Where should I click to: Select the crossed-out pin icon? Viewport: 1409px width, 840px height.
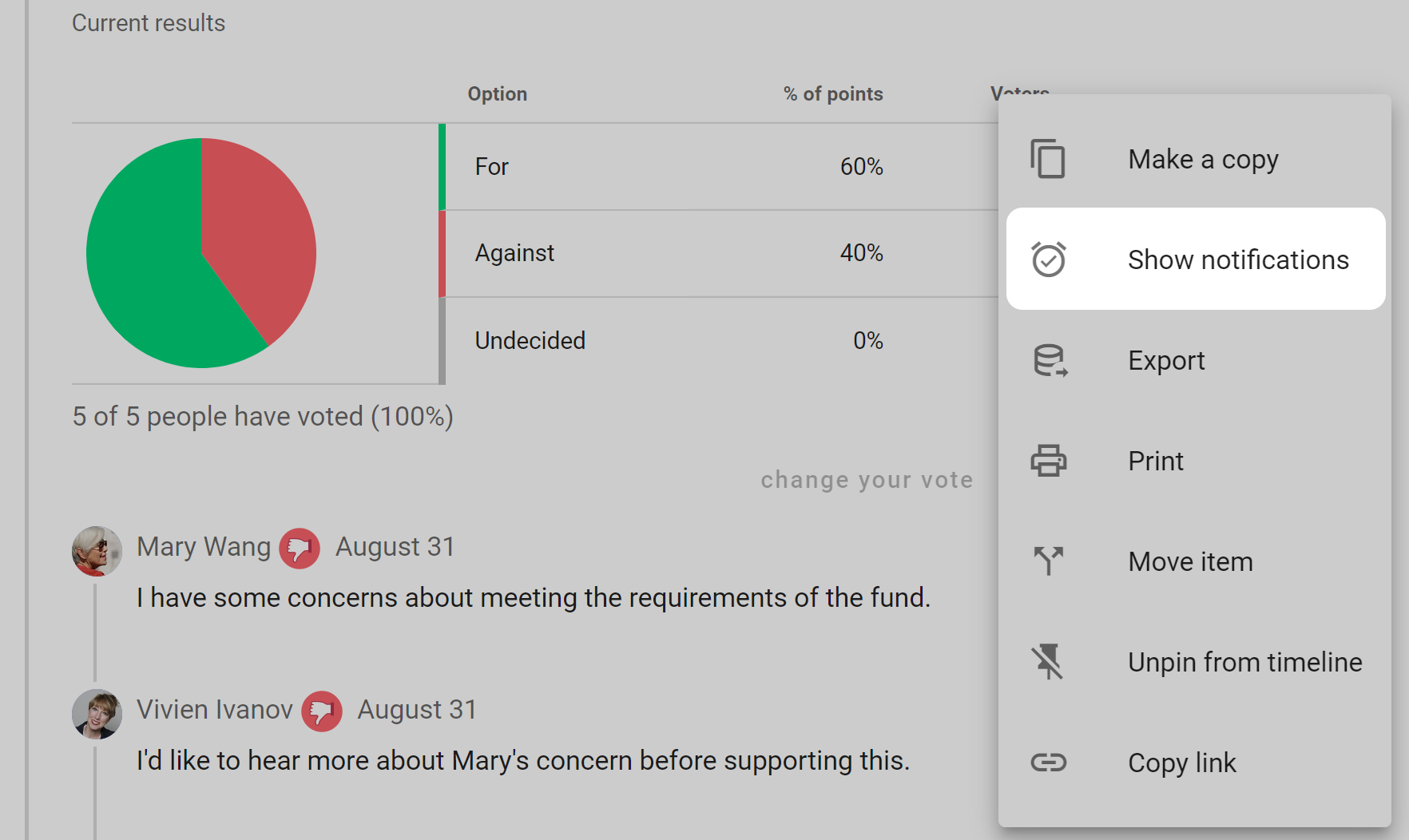point(1049,661)
